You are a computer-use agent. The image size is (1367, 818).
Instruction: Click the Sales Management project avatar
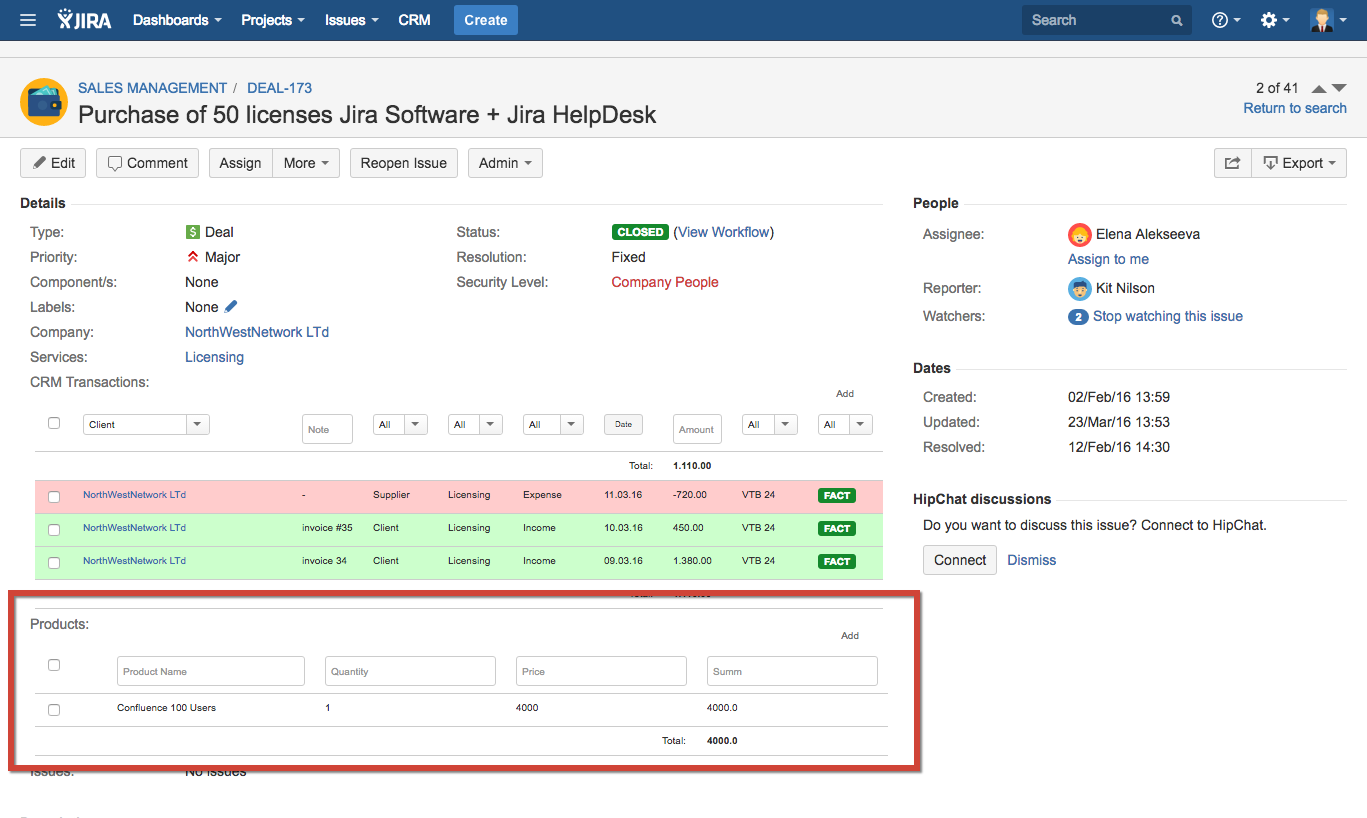(43, 101)
